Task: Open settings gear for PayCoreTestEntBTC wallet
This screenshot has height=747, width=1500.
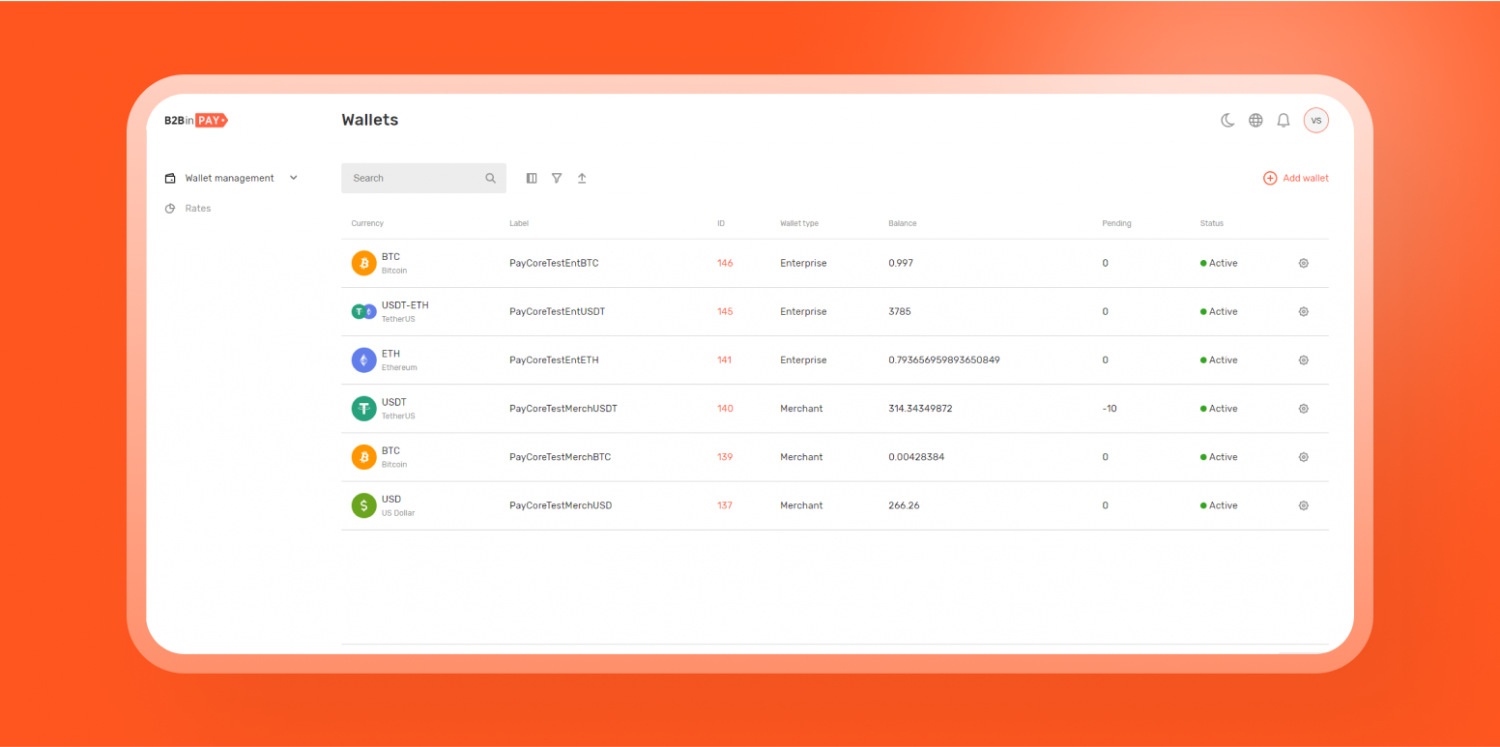Action: click(x=1303, y=263)
